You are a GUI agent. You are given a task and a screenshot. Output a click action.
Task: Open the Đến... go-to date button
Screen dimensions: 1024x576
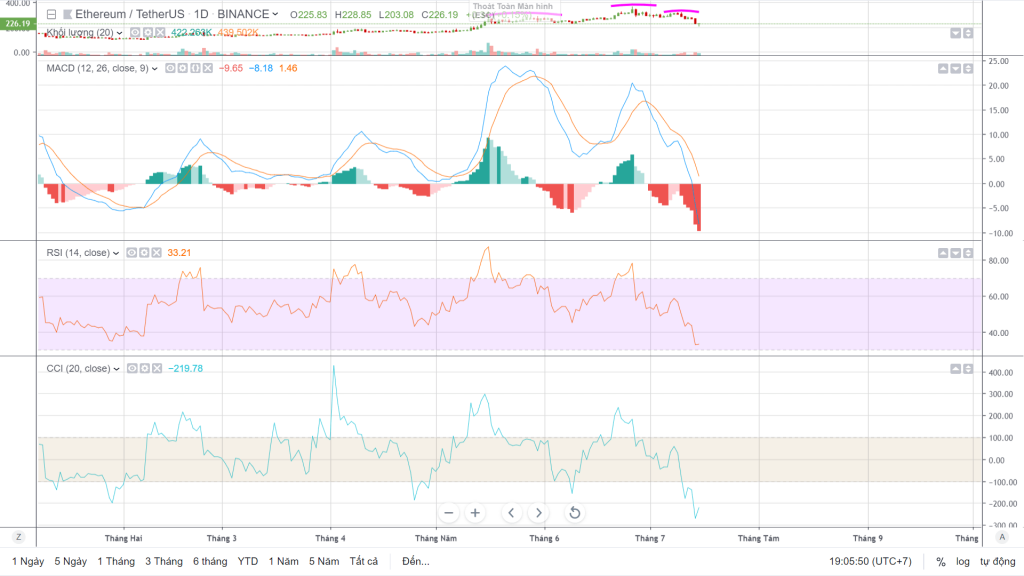[x=416, y=562]
